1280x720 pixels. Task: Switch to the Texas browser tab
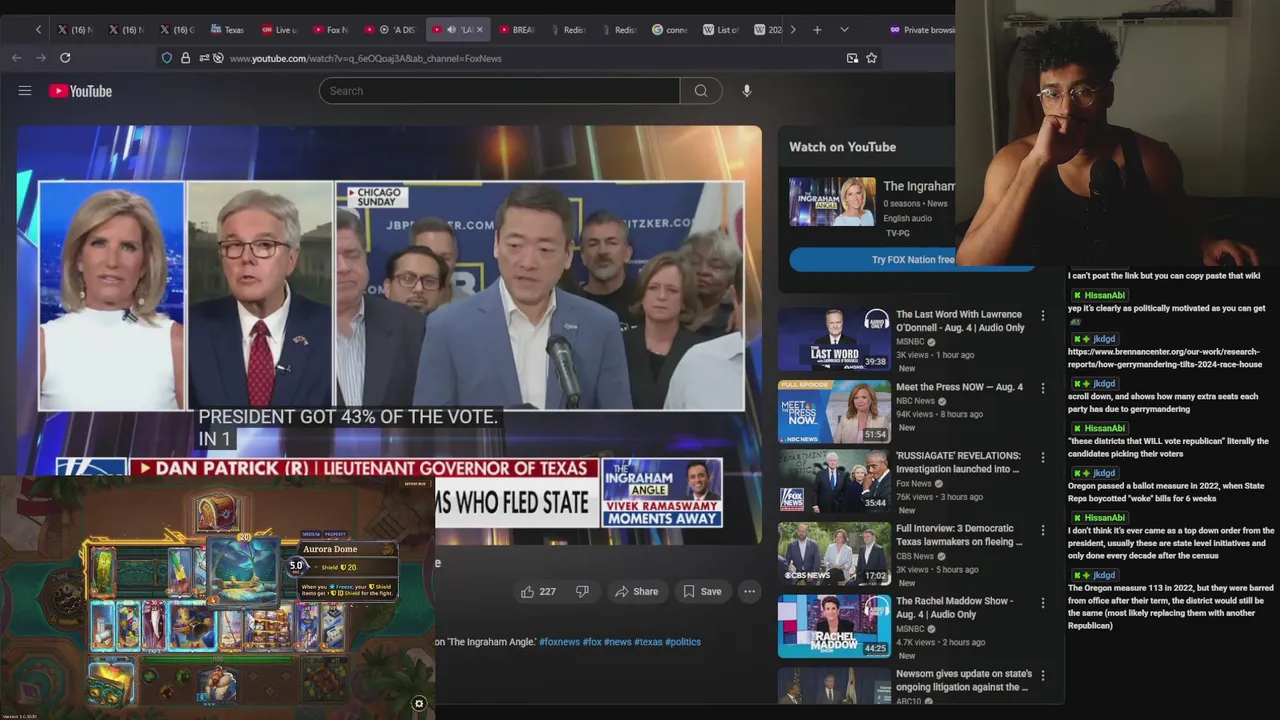click(227, 30)
